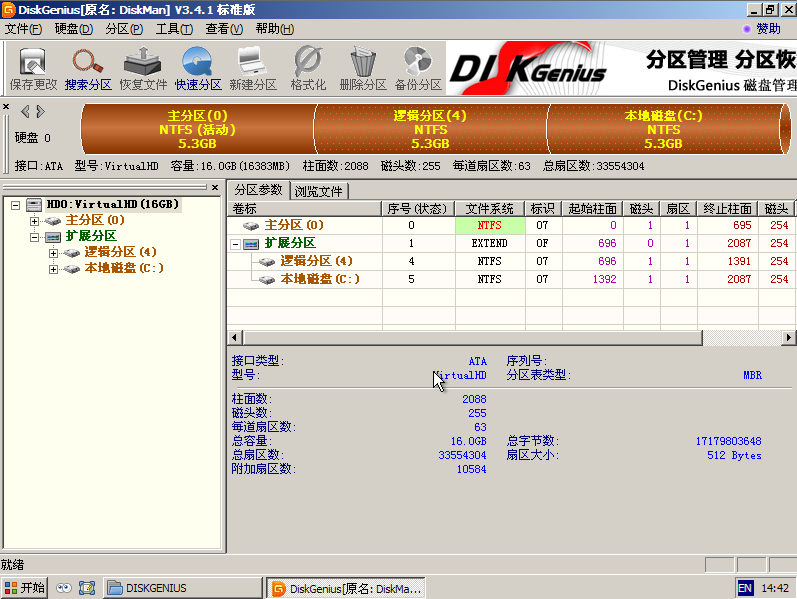Image resolution: width=797 pixels, height=599 pixels.
Task: Click the highlighted NTFS cell of 主分区(0)
Action: pos(490,225)
